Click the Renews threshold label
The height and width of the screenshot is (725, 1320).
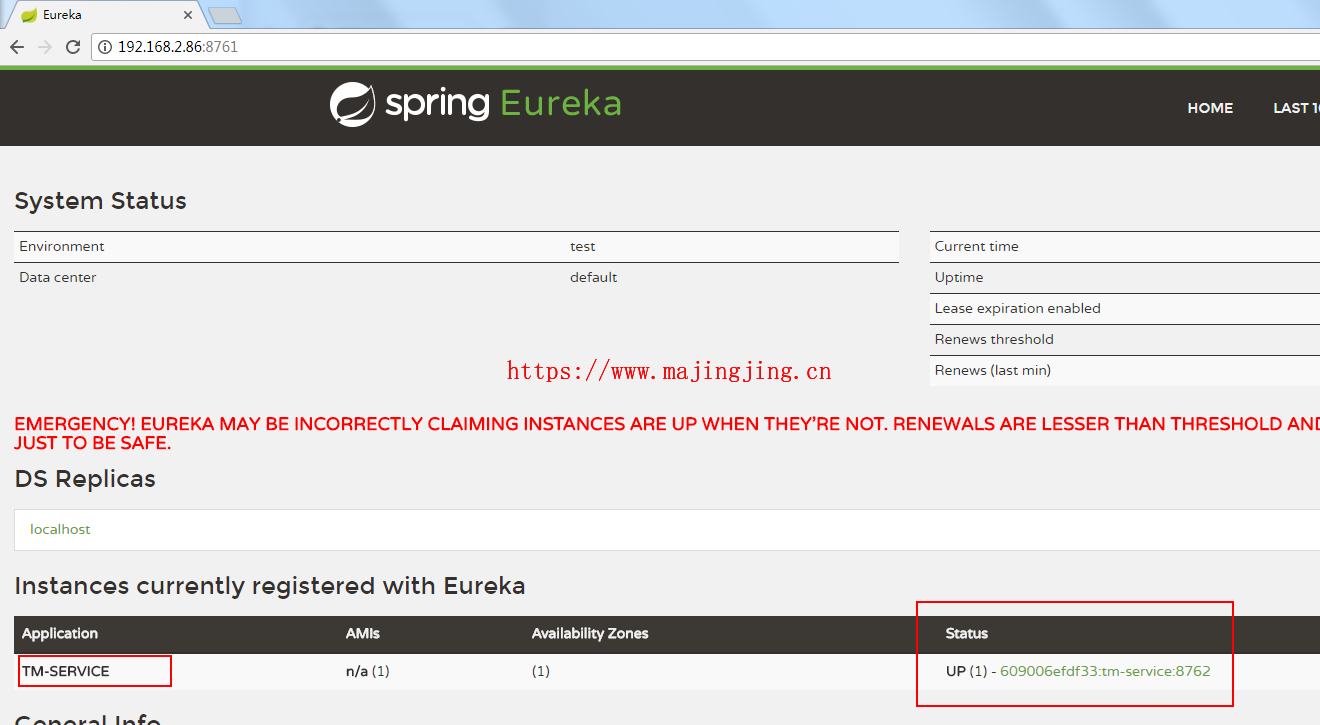click(994, 339)
